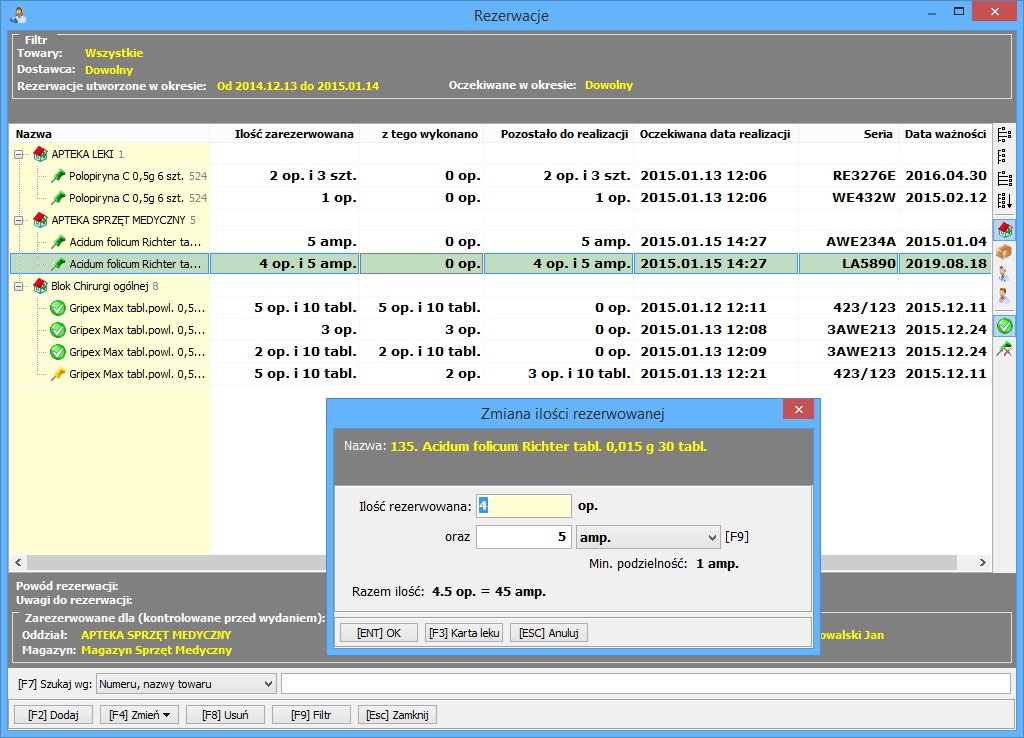Collapse the Blok Chirurgi ogólnej group
The image size is (1024, 738).
coord(19,286)
